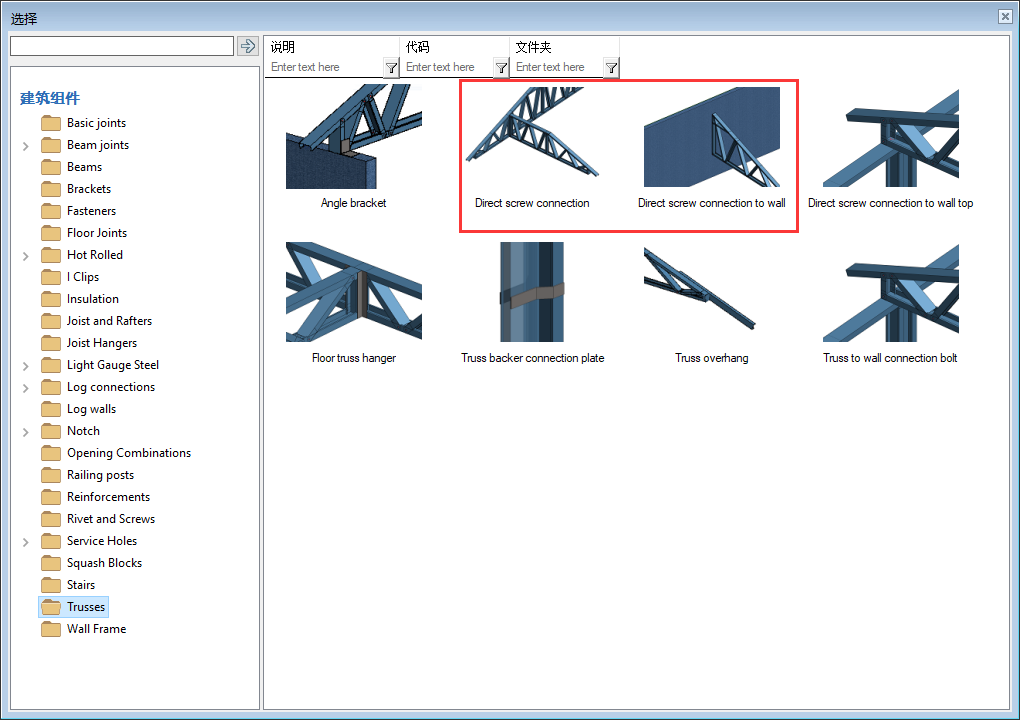Click the 说明 filter text field
Image resolution: width=1020 pixels, height=720 pixels.
325,67
